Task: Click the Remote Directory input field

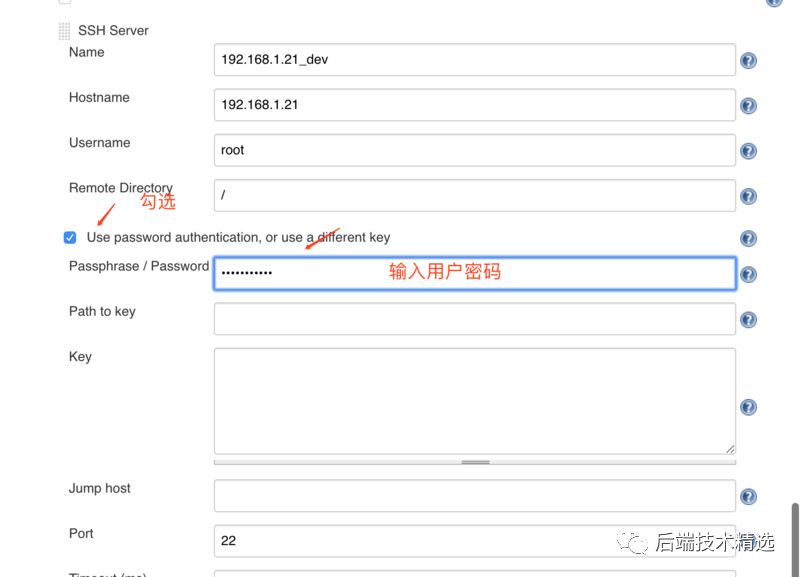Action: tap(474, 195)
